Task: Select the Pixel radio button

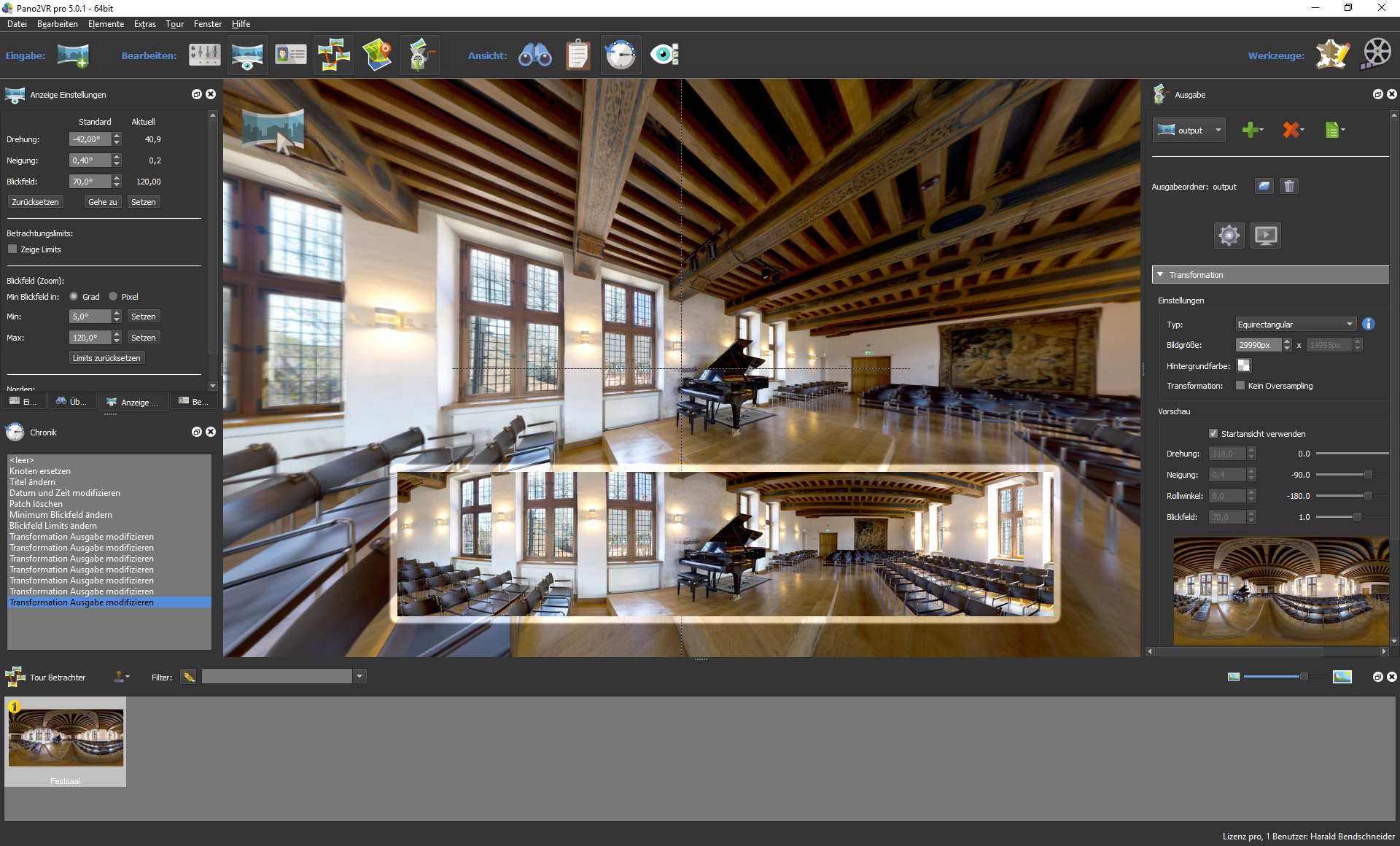Action: click(113, 297)
